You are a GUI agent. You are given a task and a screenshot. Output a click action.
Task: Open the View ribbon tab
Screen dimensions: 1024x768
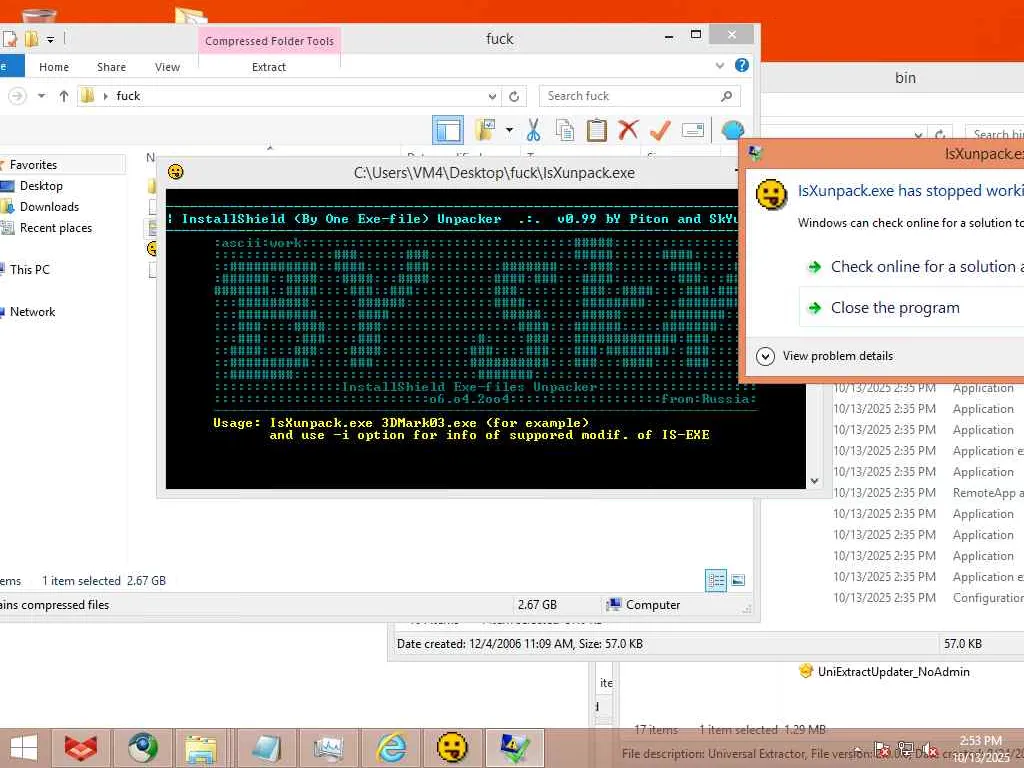click(x=167, y=67)
